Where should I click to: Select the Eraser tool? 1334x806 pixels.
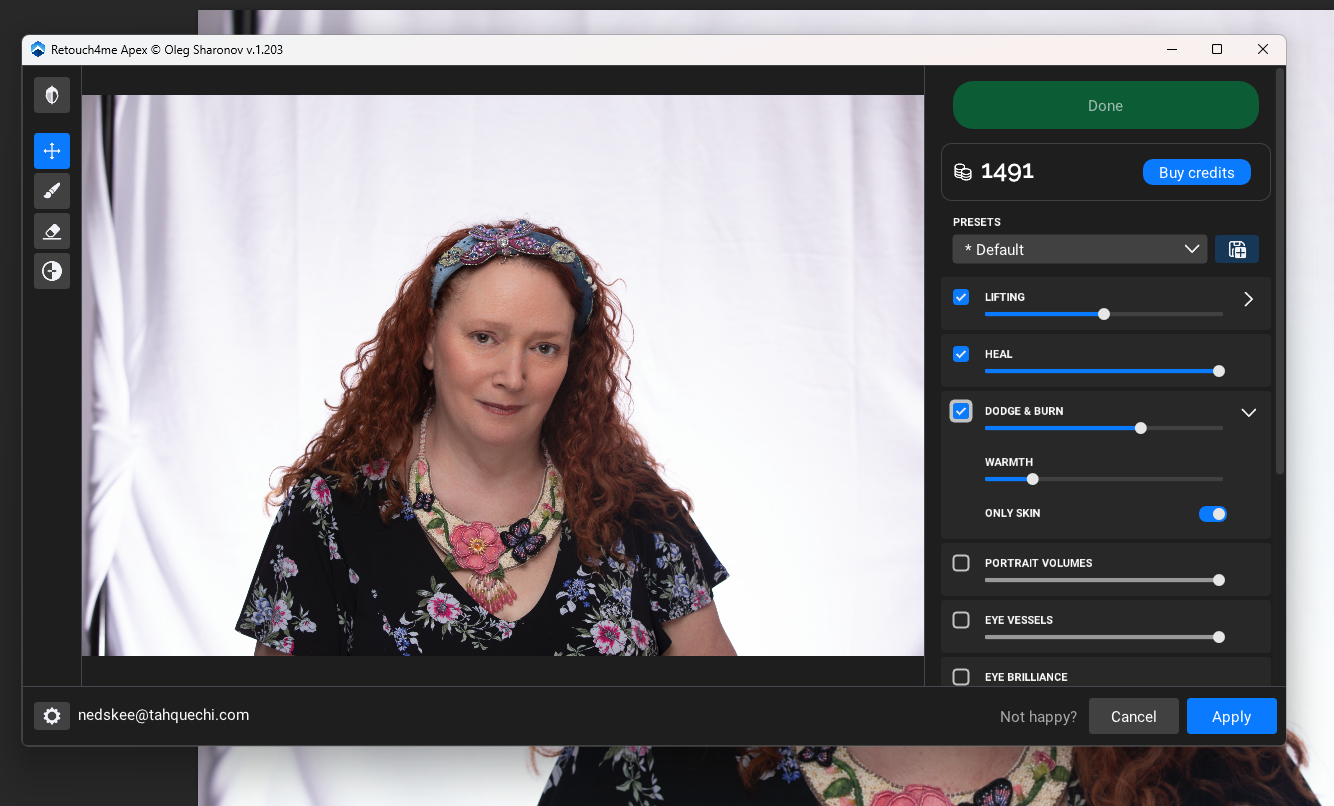coord(52,231)
